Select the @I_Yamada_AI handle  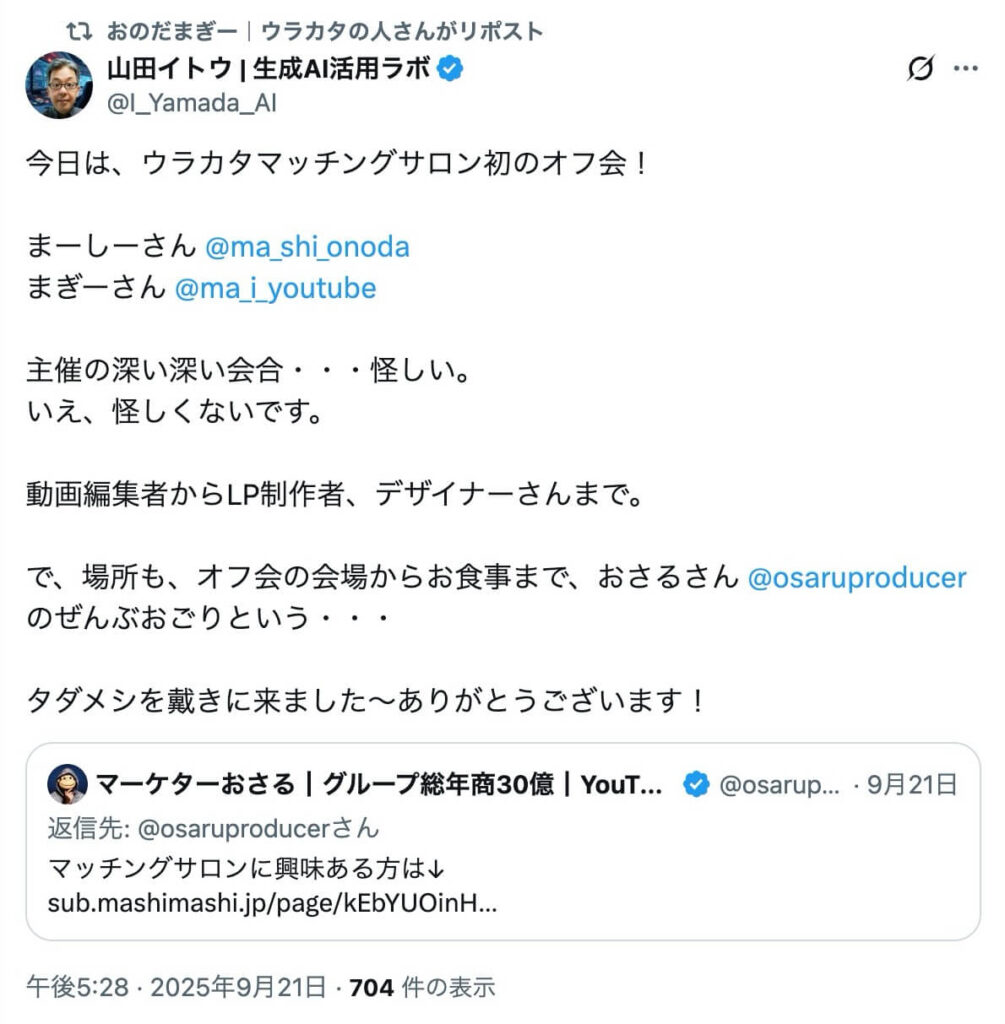tap(192, 102)
